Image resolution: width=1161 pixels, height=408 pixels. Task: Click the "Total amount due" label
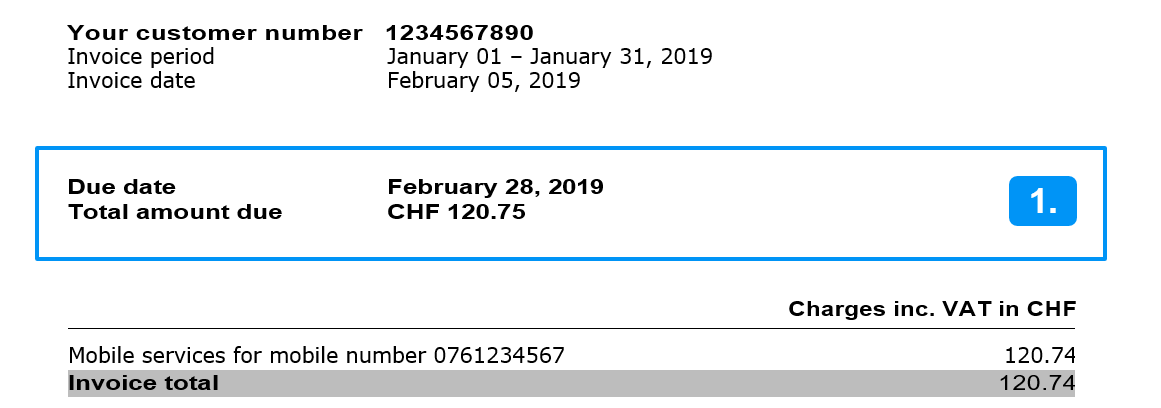[174, 212]
